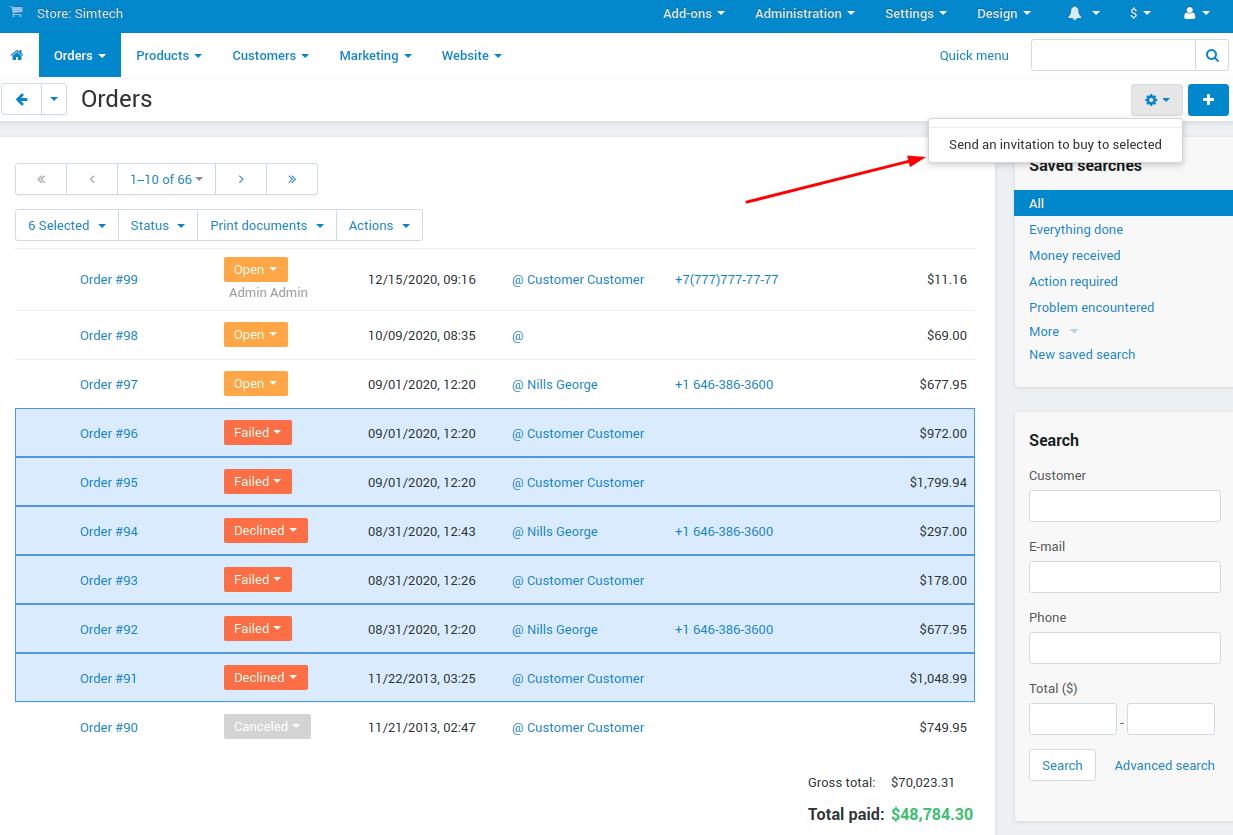Click the Search button in sidebar
Viewport: 1233px width, 835px height.
(x=1062, y=765)
